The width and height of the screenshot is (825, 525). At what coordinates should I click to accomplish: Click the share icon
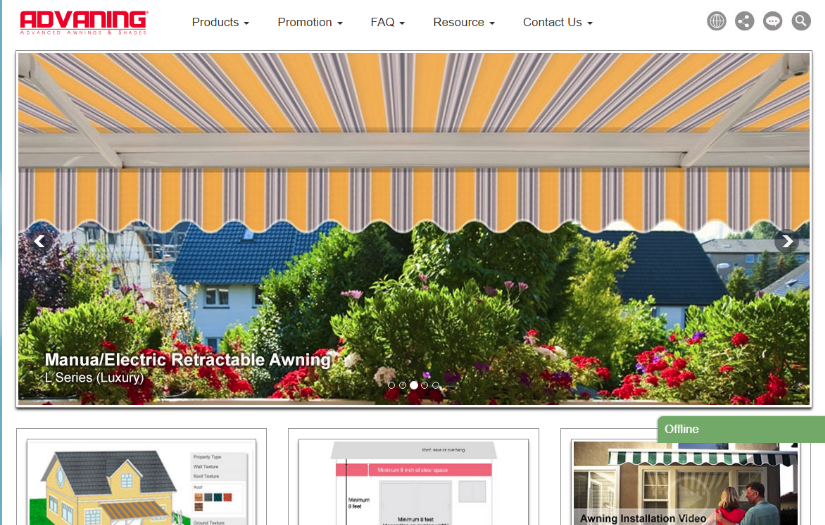744,21
